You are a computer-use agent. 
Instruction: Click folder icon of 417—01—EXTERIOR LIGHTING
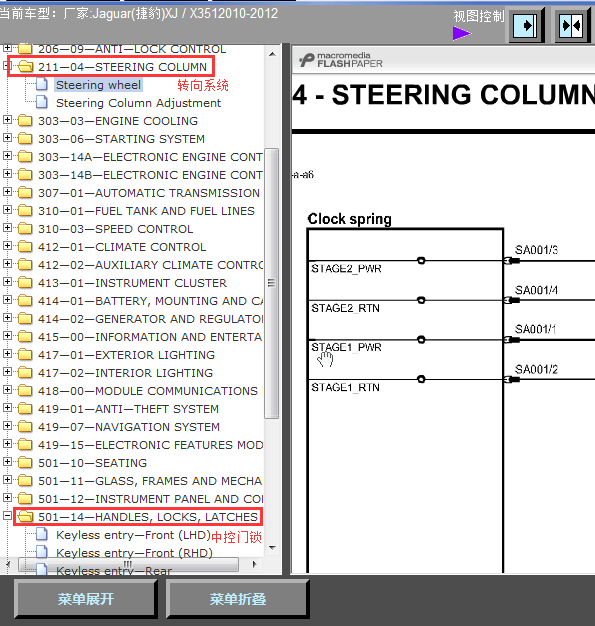tap(25, 355)
